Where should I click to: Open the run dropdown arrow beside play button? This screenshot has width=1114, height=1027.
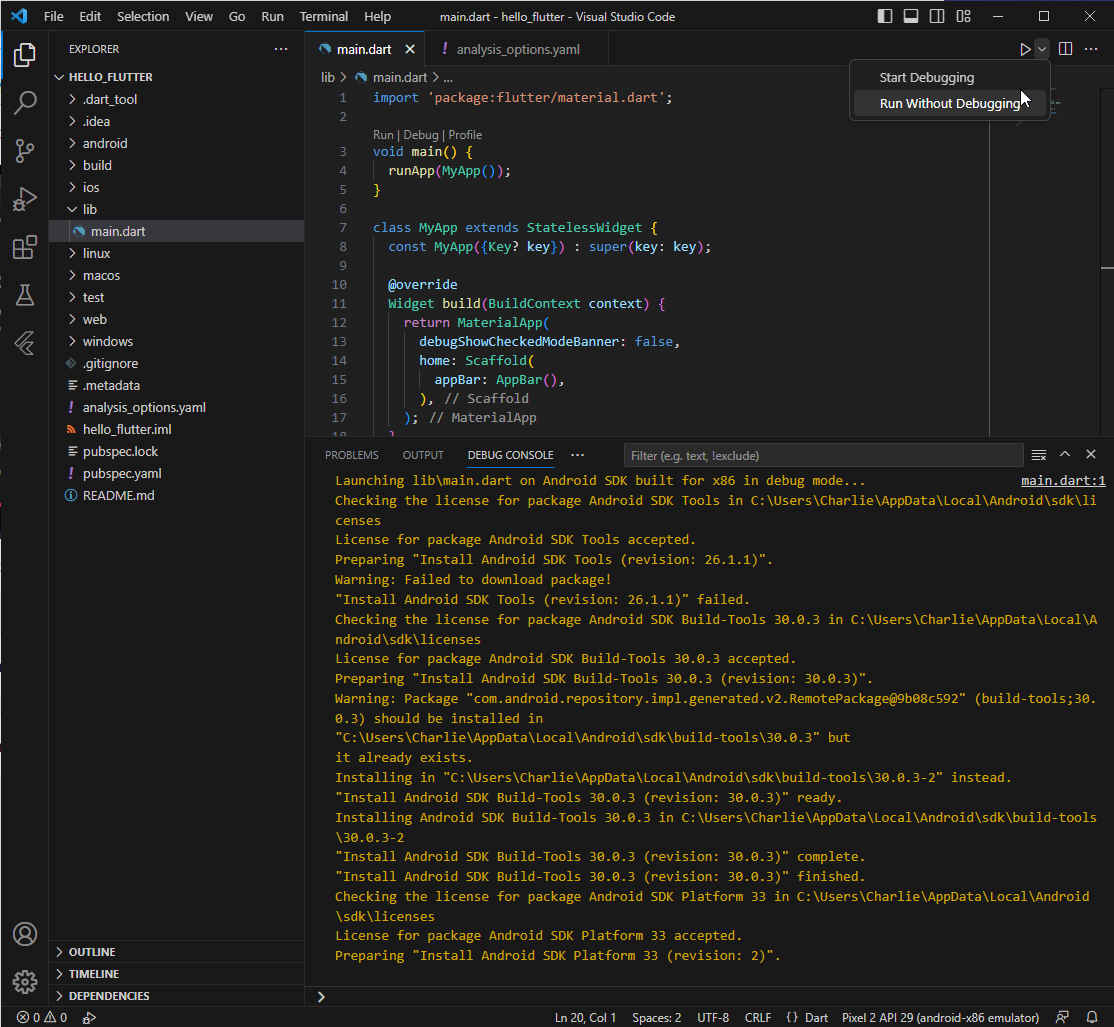point(1042,49)
